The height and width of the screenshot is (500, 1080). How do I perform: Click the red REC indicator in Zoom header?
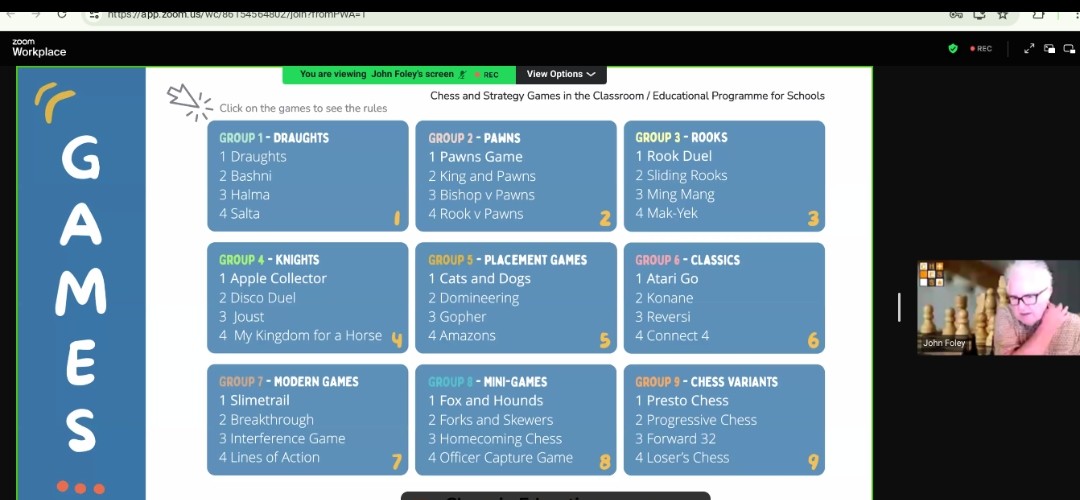pos(980,48)
